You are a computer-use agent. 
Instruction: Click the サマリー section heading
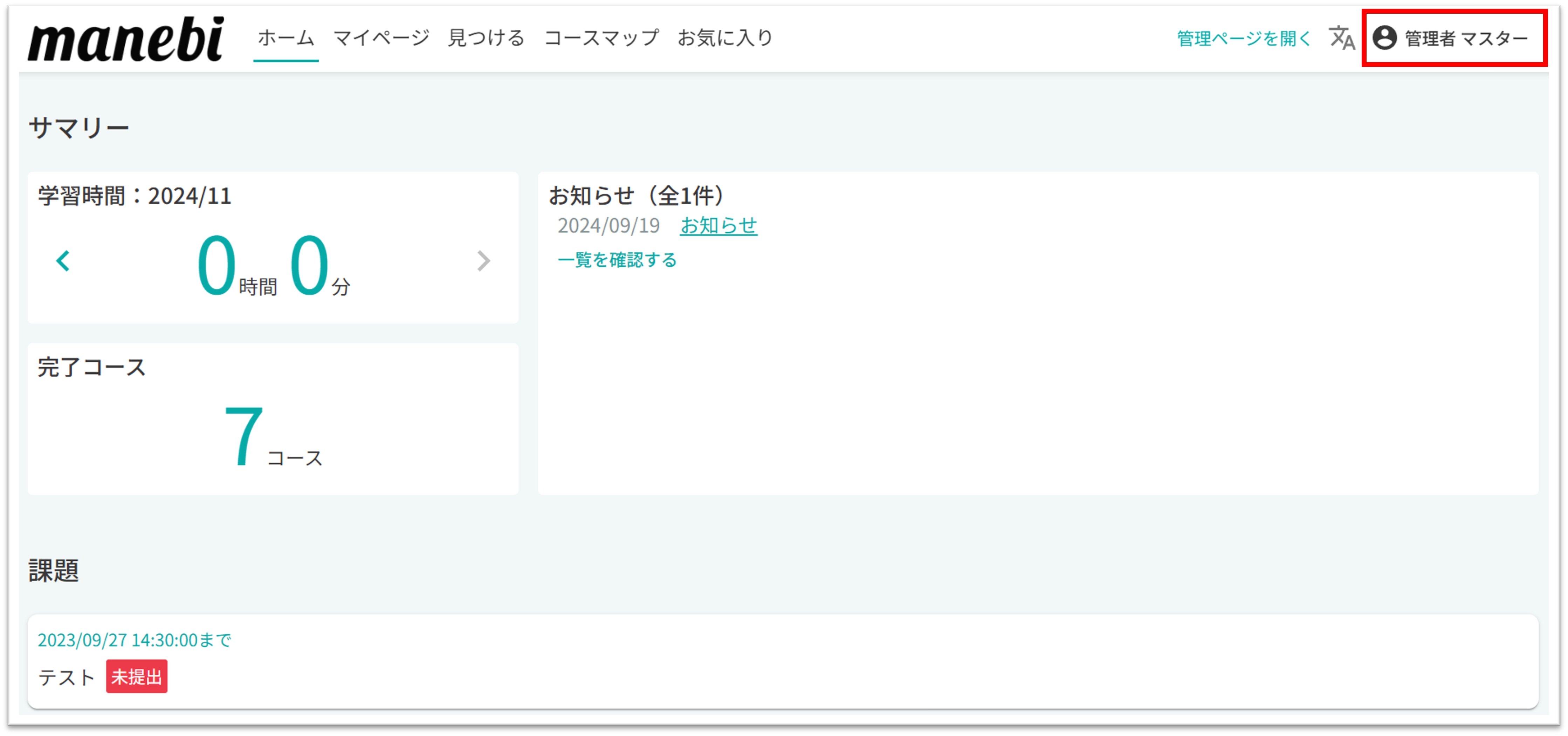point(79,128)
